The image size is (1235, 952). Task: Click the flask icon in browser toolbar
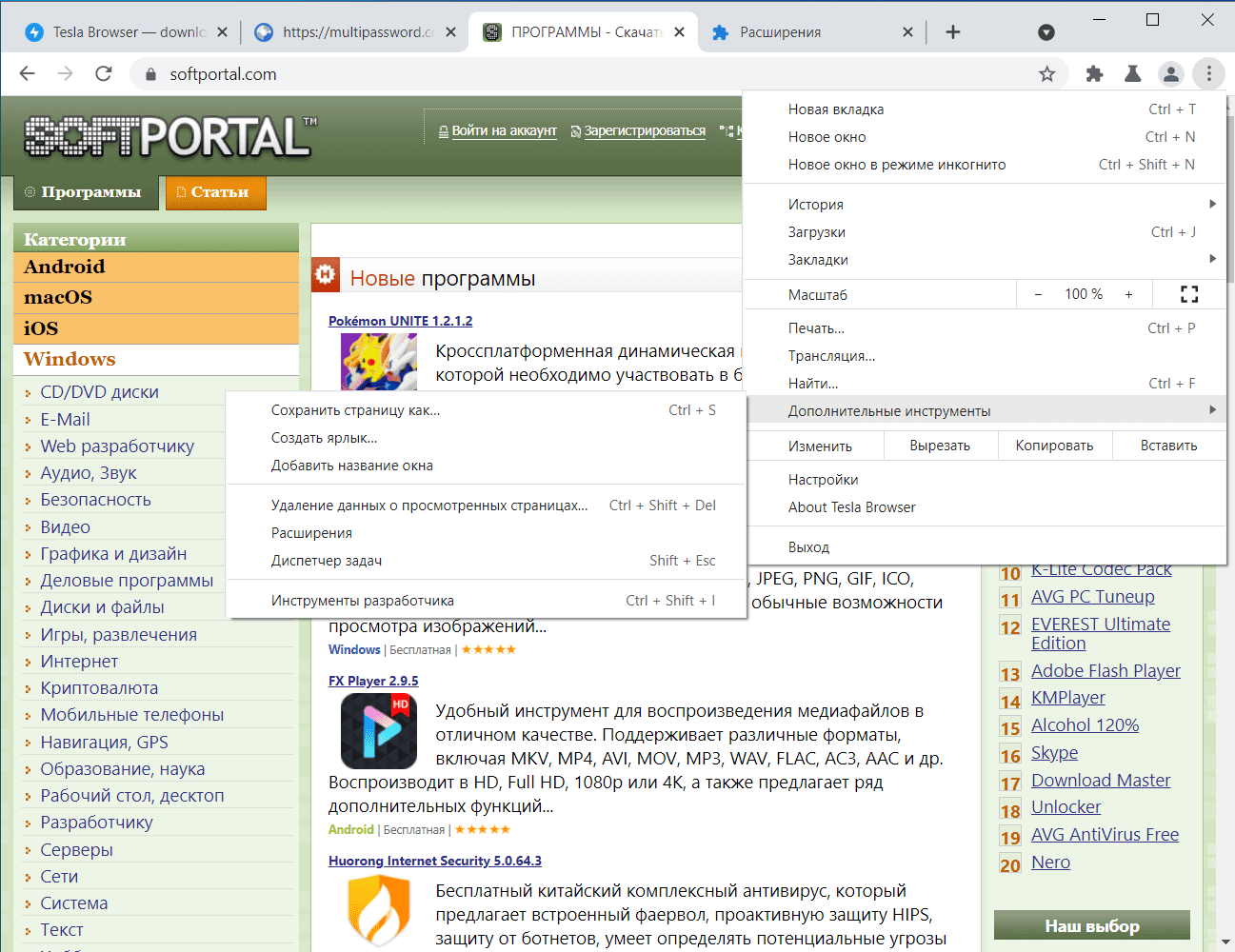(x=1133, y=74)
